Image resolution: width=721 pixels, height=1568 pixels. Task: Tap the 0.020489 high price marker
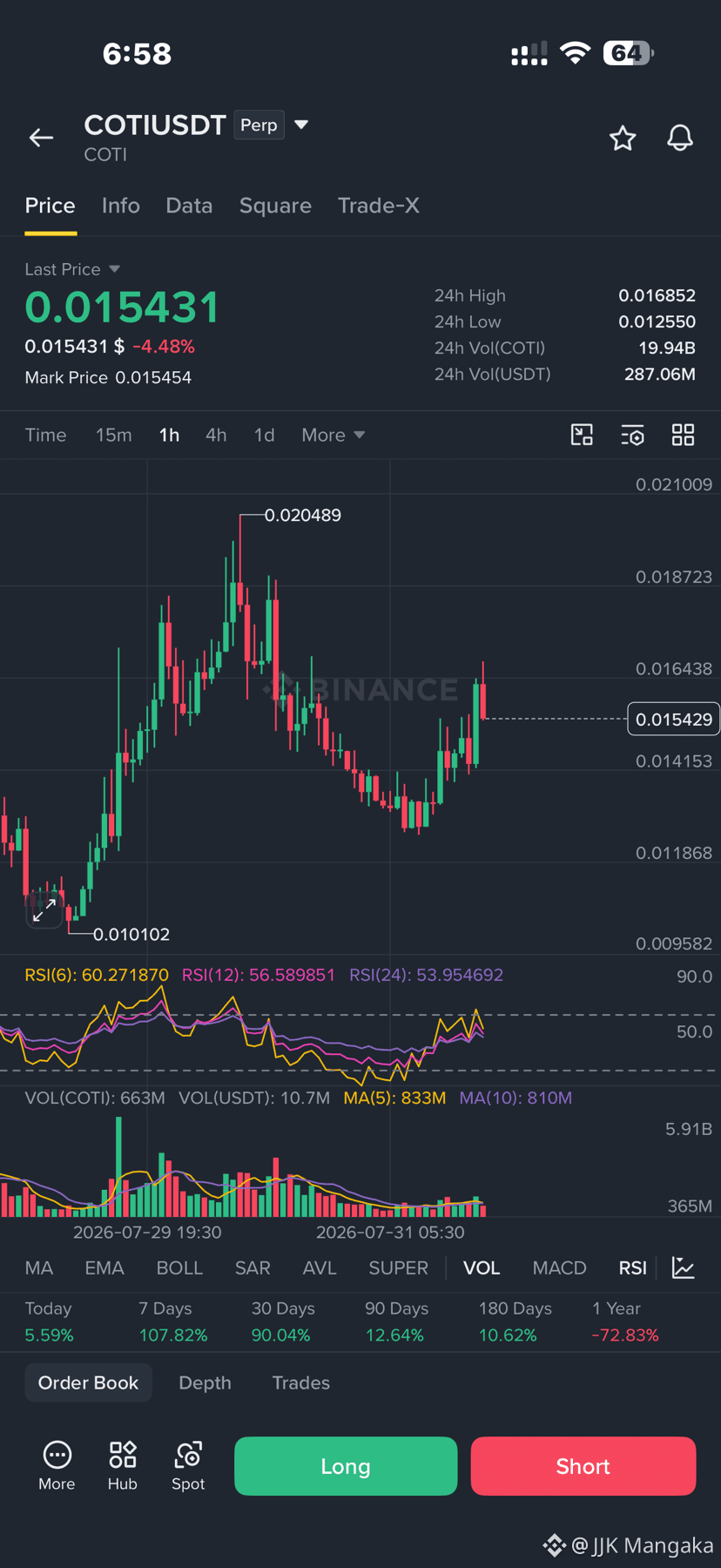303,515
